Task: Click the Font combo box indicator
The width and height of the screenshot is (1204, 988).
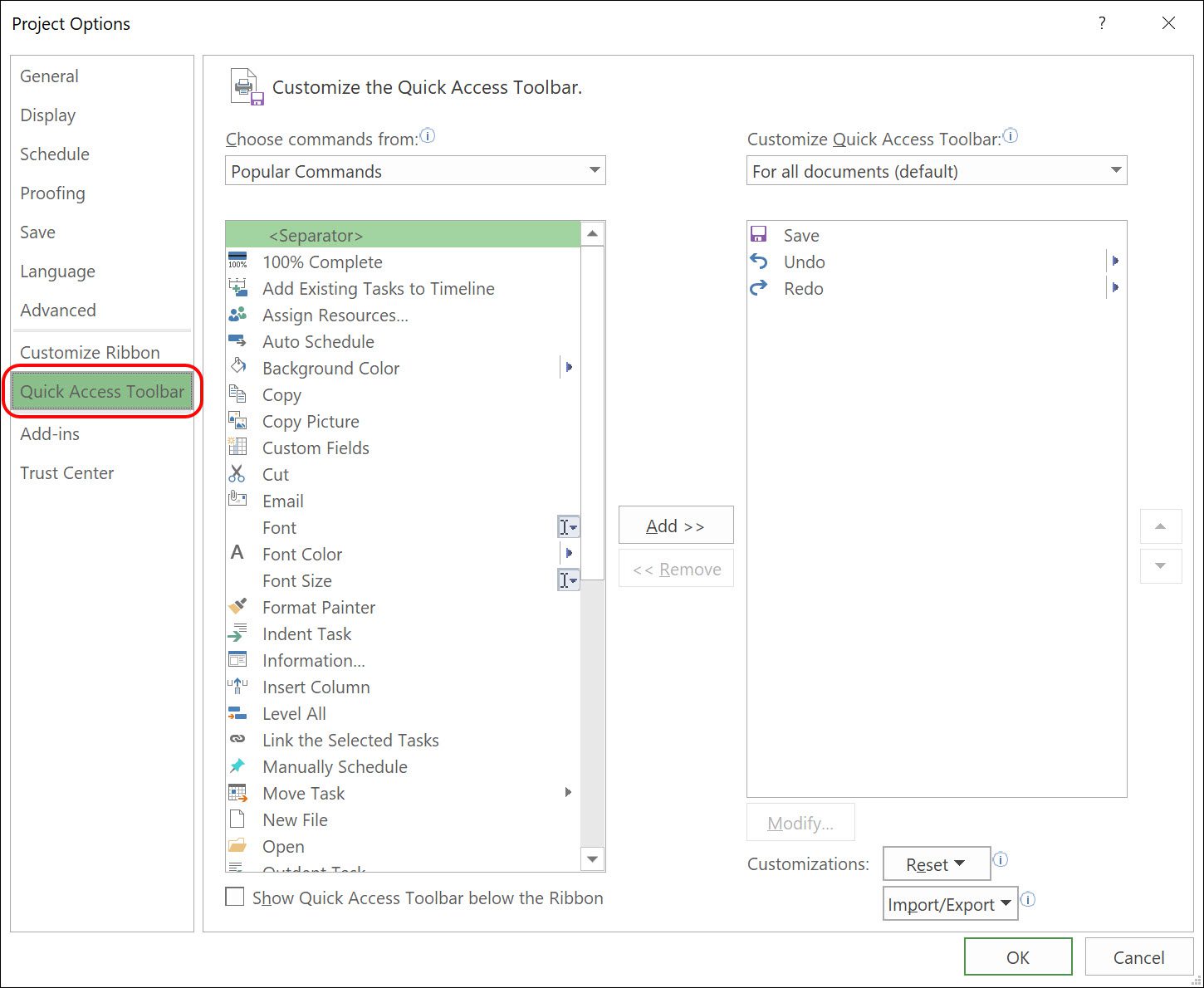Action: click(x=568, y=526)
